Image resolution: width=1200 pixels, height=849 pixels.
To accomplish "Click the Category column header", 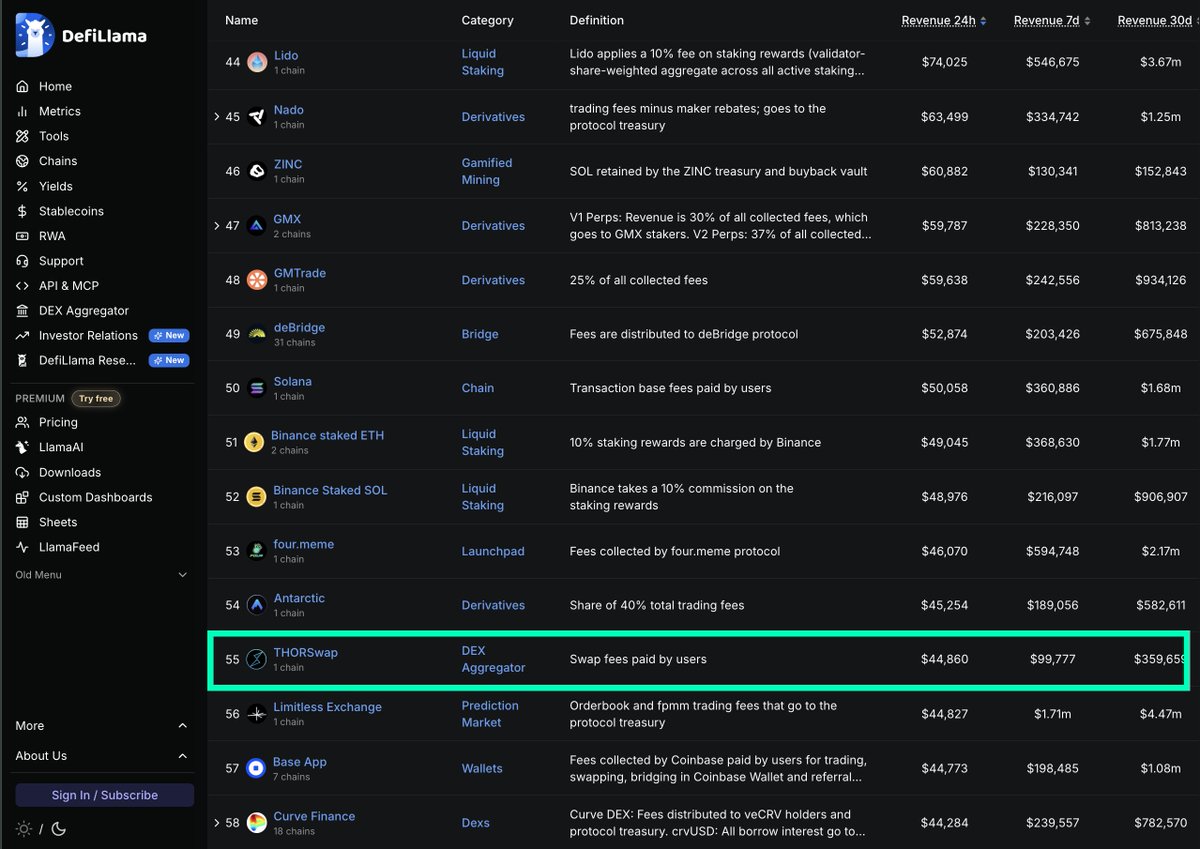I will click(x=488, y=20).
